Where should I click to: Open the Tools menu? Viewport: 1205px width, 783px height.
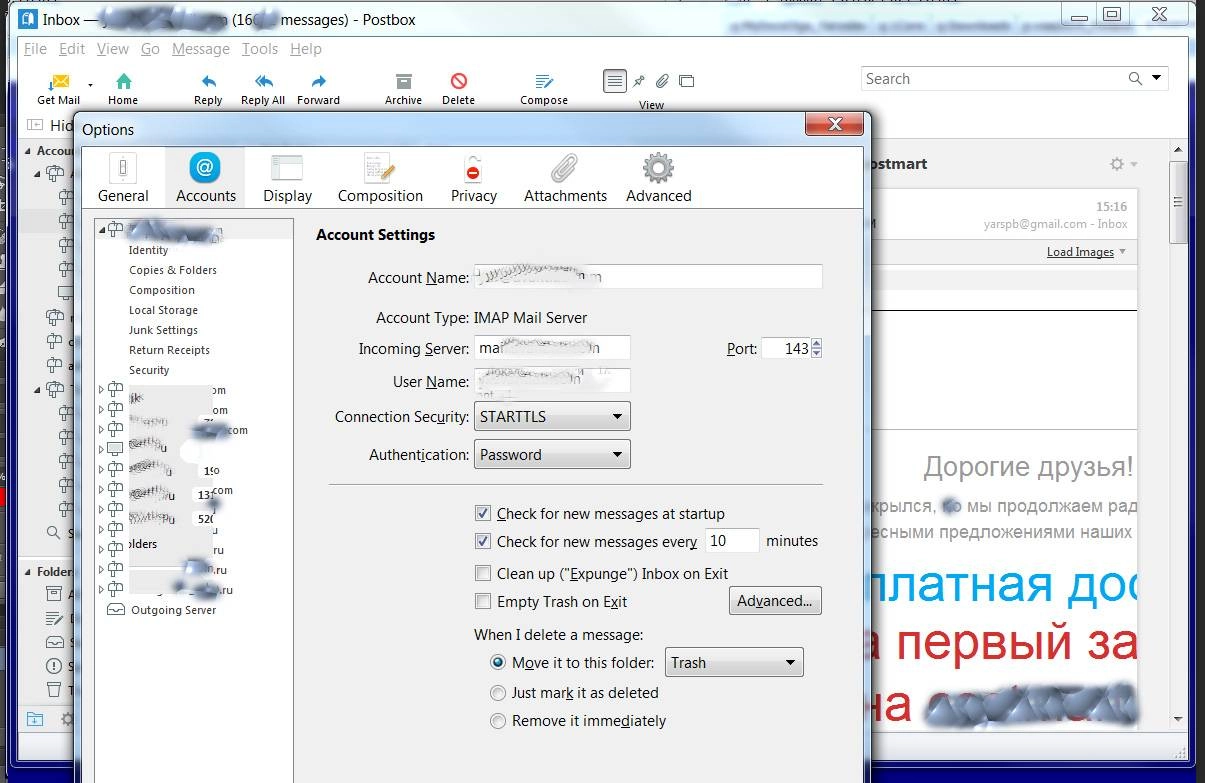260,49
